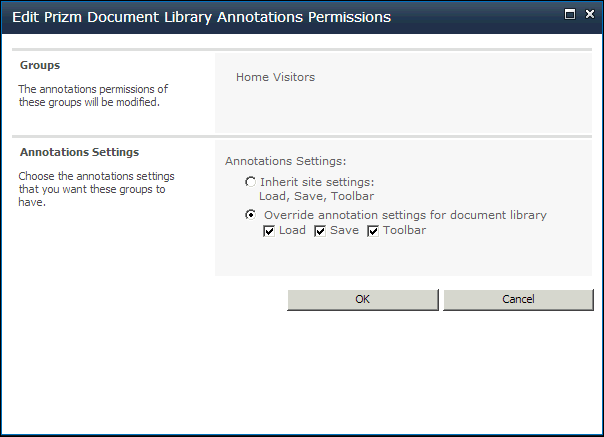This screenshot has width=604, height=437.
Task: Click the Home Visitors group name
Action: point(275,77)
